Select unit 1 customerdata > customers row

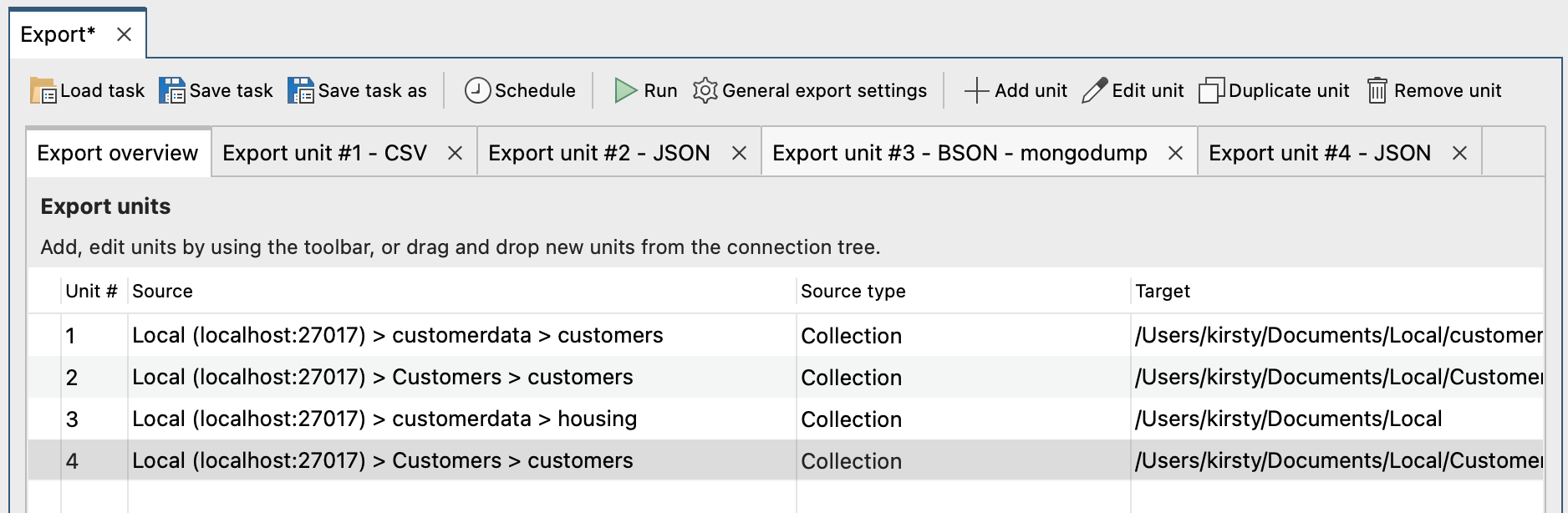pos(397,336)
